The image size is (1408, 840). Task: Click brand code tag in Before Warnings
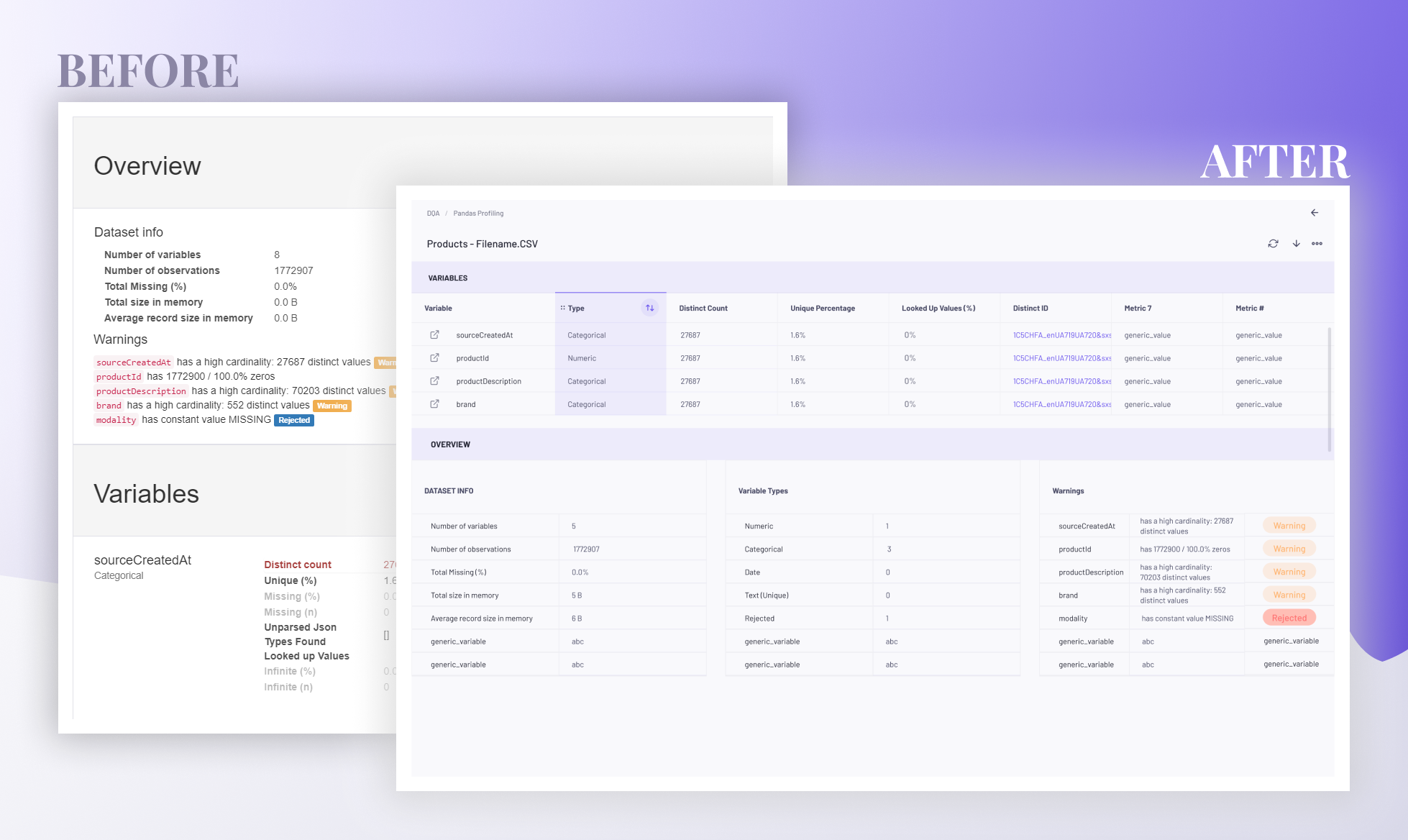[109, 406]
